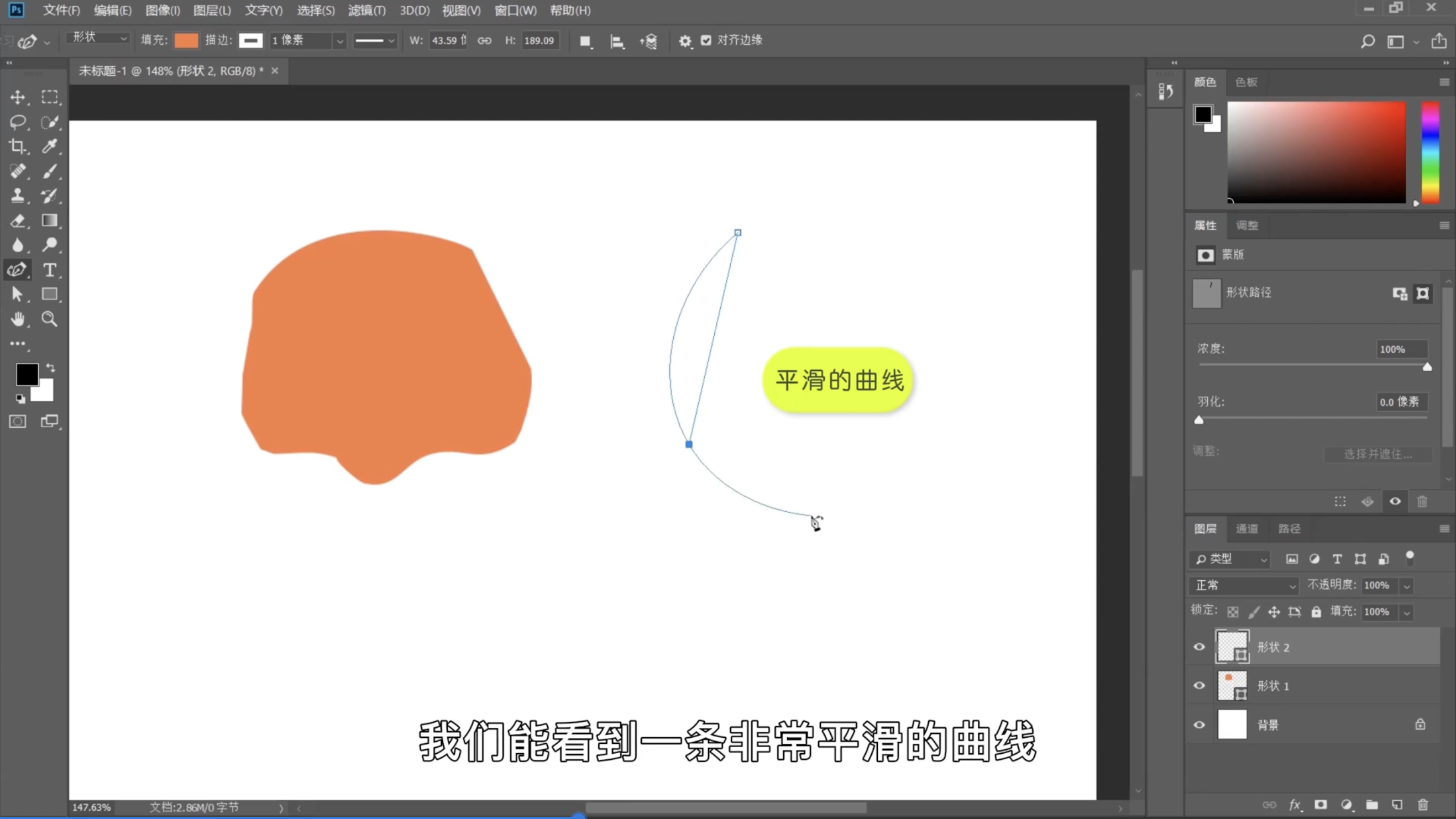Toggle the 对齐边缘 checkbox
1456x819 pixels.
706,40
